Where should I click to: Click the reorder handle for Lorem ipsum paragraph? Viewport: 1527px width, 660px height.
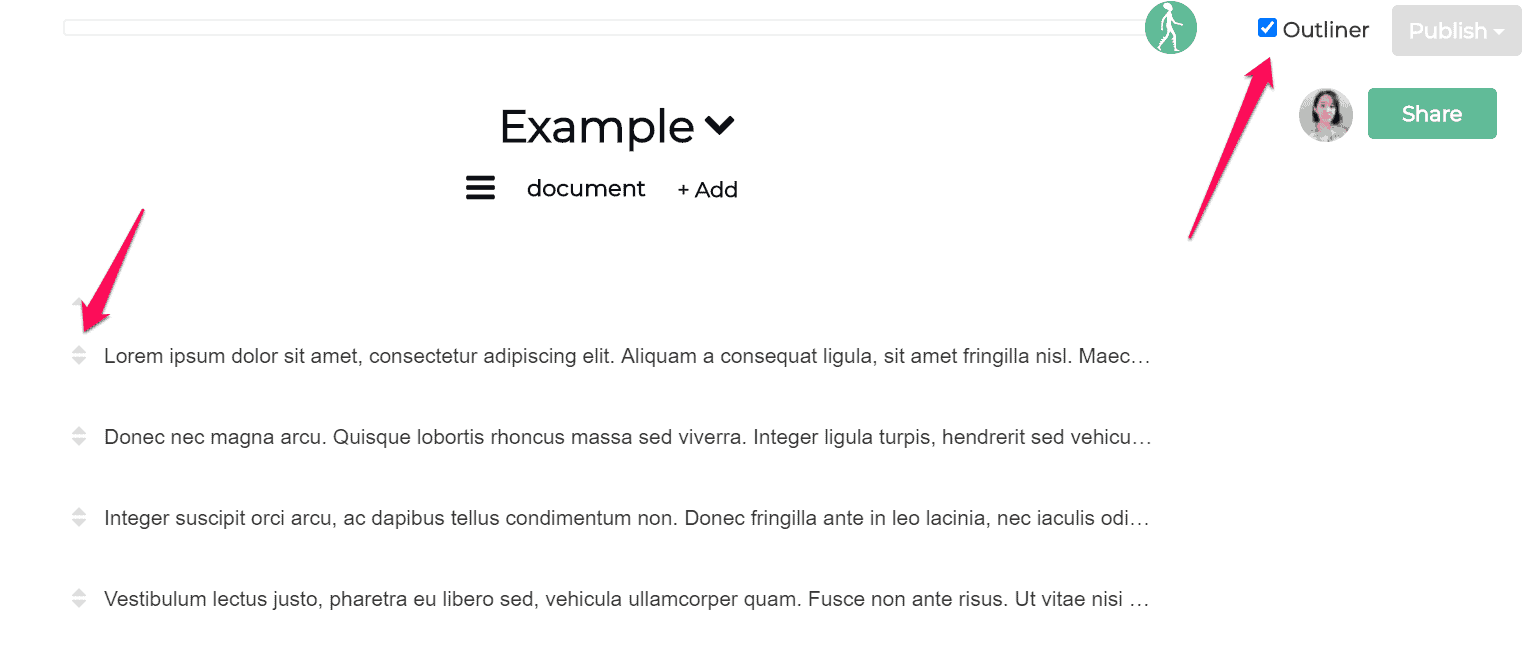79,355
